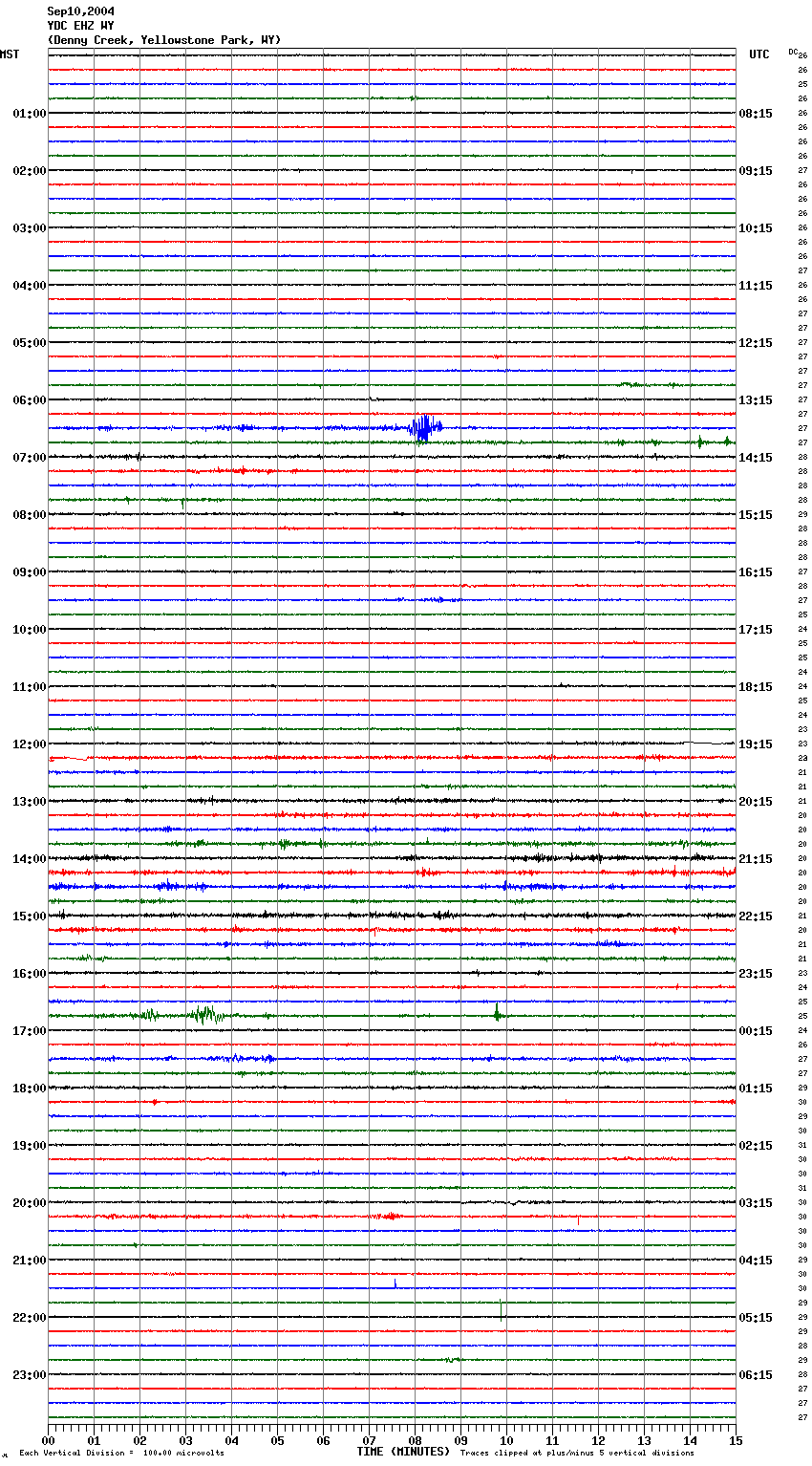Select the 21:00 MST time label
This screenshot has height=1466, width=812.
tap(30, 1261)
